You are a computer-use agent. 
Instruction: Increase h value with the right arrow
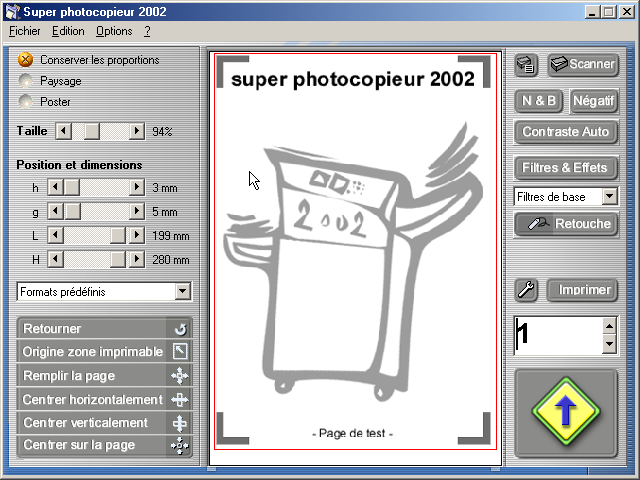pyautogui.click(x=136, y=188)
